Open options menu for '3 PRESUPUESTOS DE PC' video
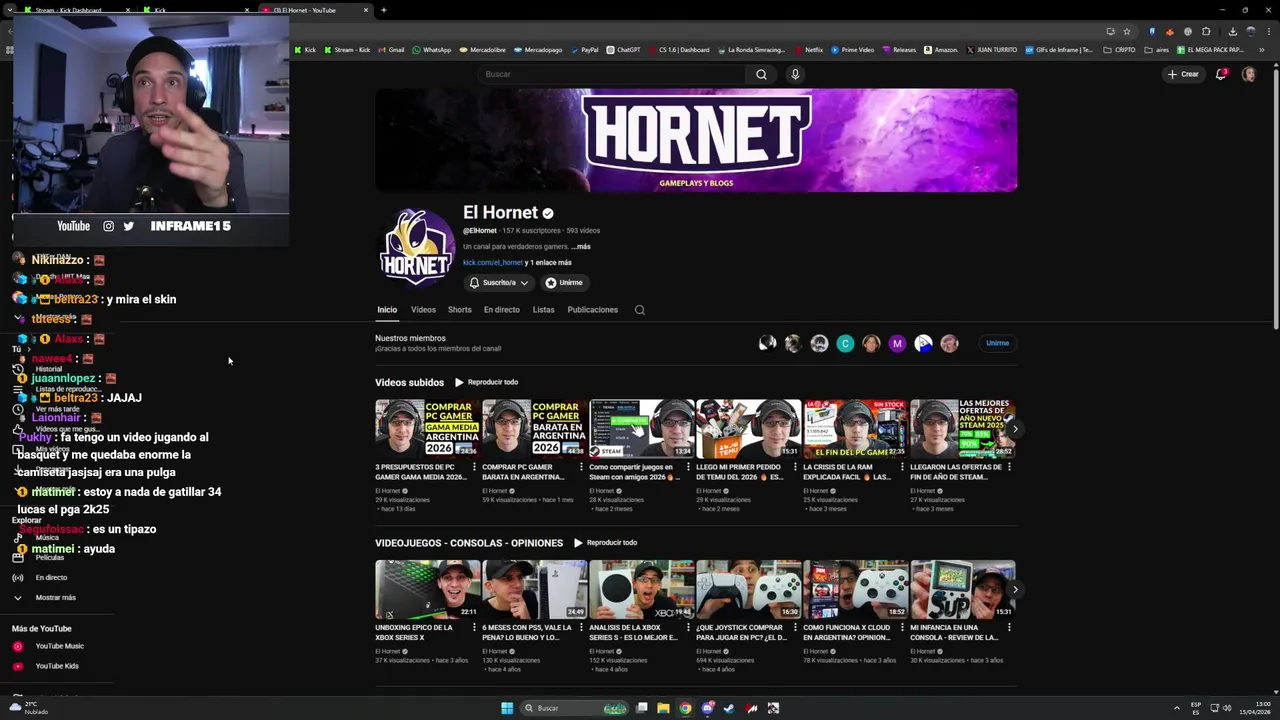Image resolution: width=1280 pixels, height=720 pixels. coord(474,467)
